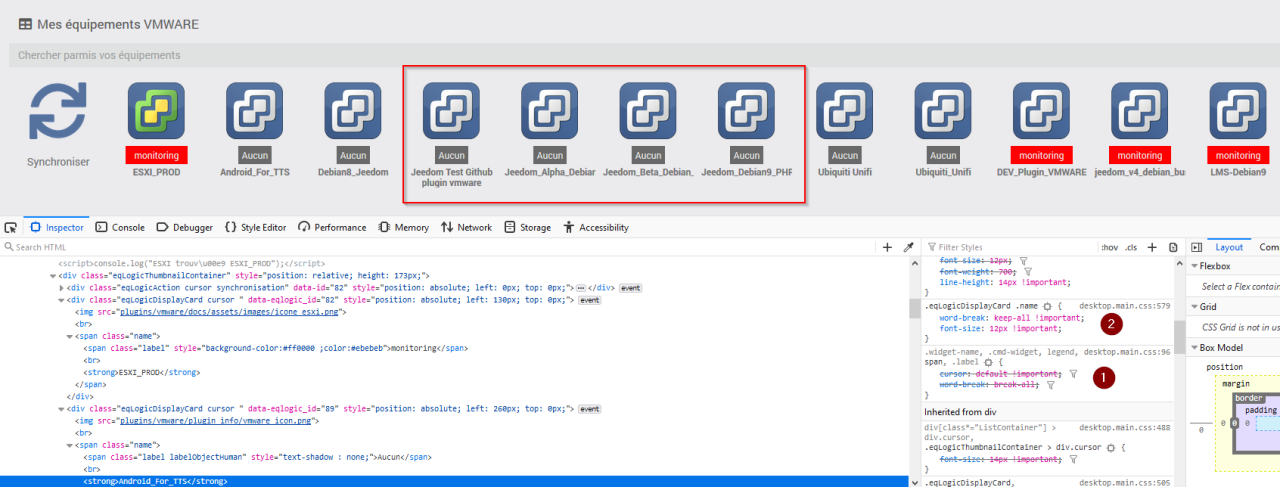Click selector highlighter icon next to .label
Image resolution: width=1280 pixels, height=487 pixels.
[x=988, y=362]
